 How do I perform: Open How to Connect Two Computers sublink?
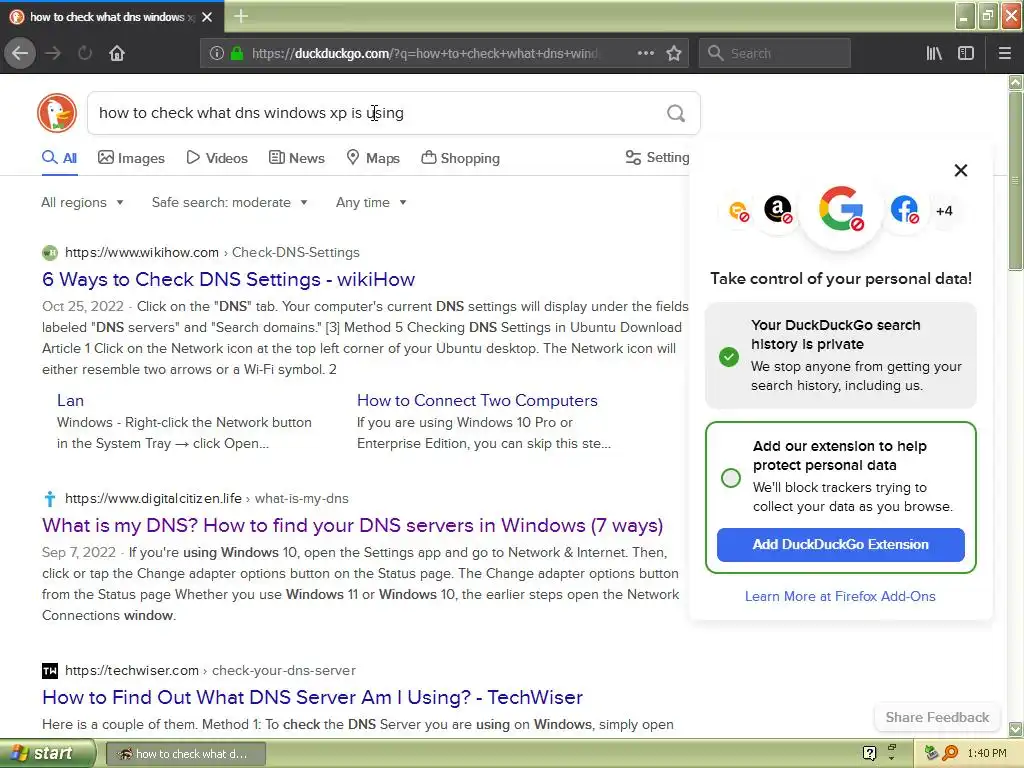tap(477, 400)
